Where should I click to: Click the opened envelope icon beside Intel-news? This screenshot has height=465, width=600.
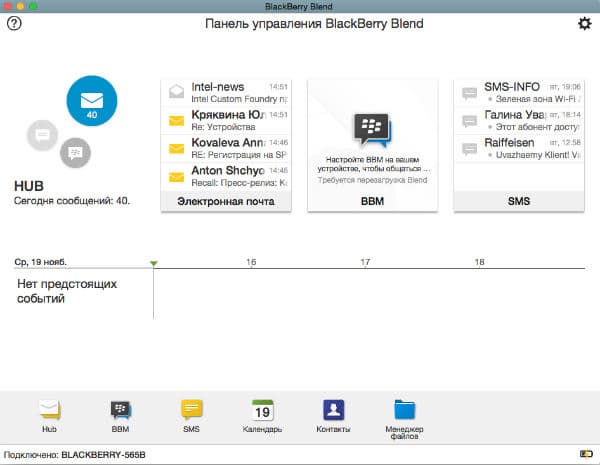176,91
